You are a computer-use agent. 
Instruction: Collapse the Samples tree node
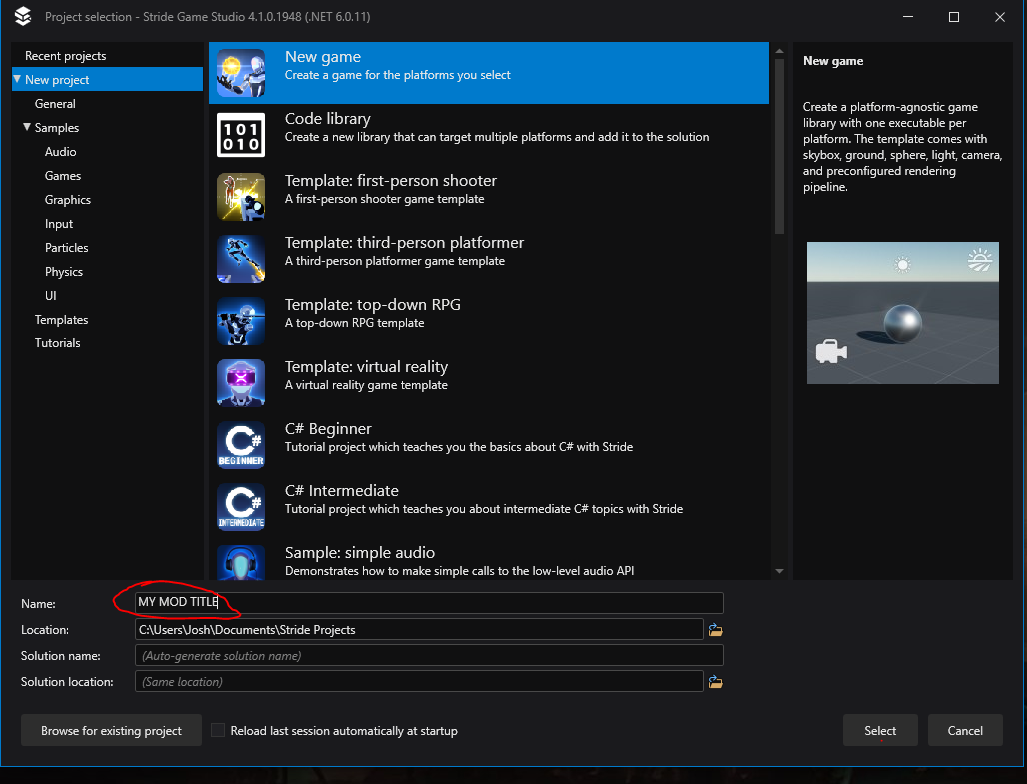27,127
